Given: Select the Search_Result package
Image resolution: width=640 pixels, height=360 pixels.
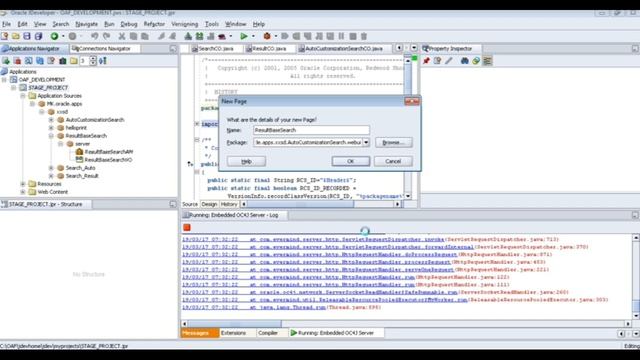Looking at the screenshot, I should coord(82,176).
